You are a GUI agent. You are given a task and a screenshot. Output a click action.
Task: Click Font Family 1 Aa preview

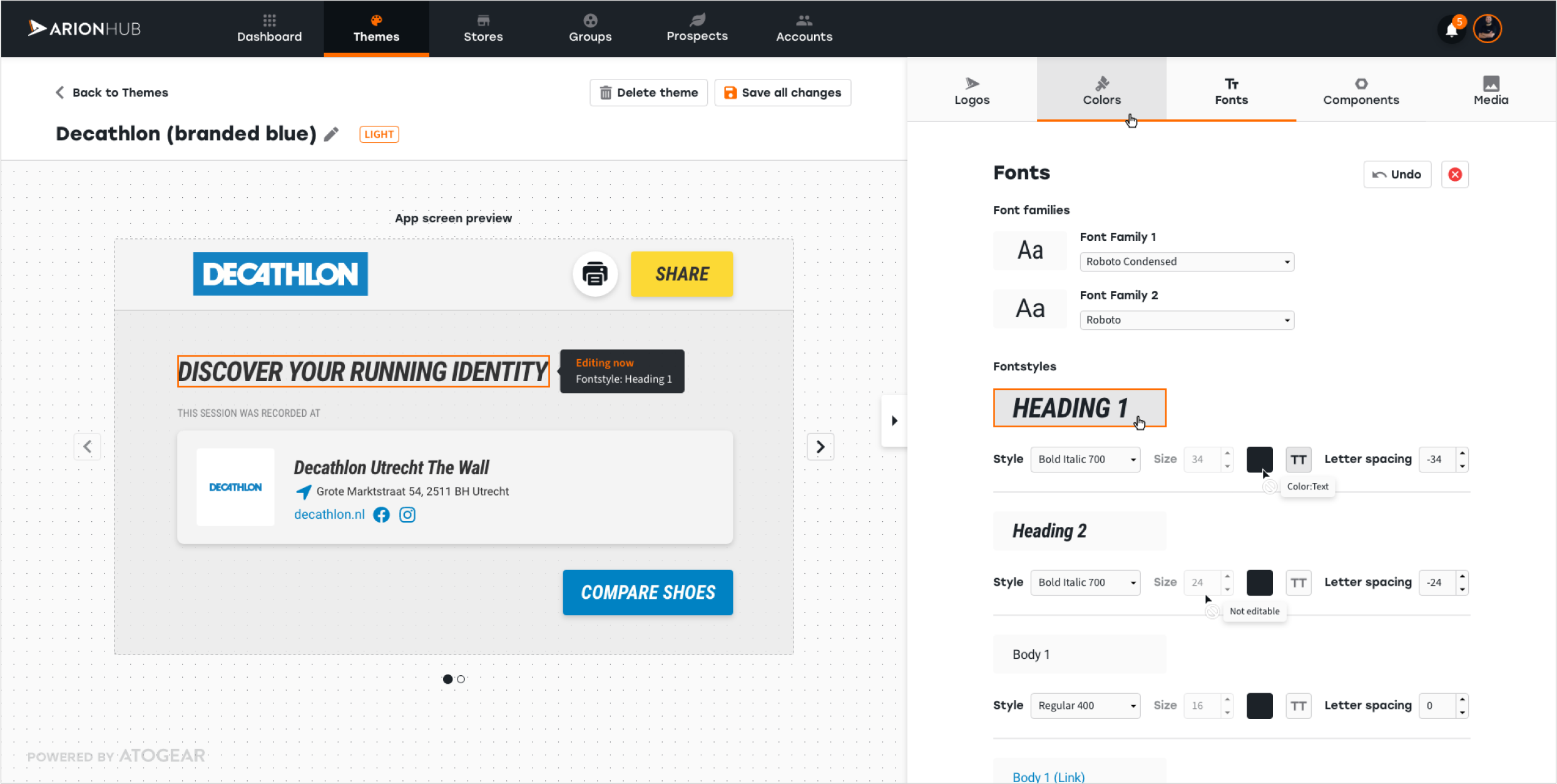[1029, 250]
